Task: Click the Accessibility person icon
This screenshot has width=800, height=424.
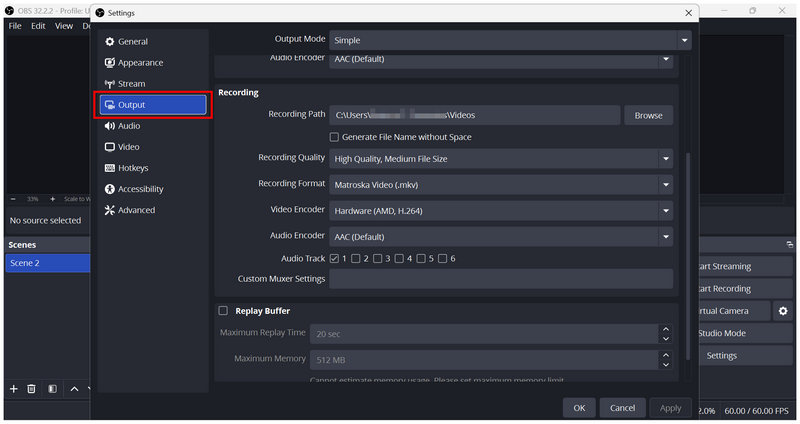Action: click(110, 189)
